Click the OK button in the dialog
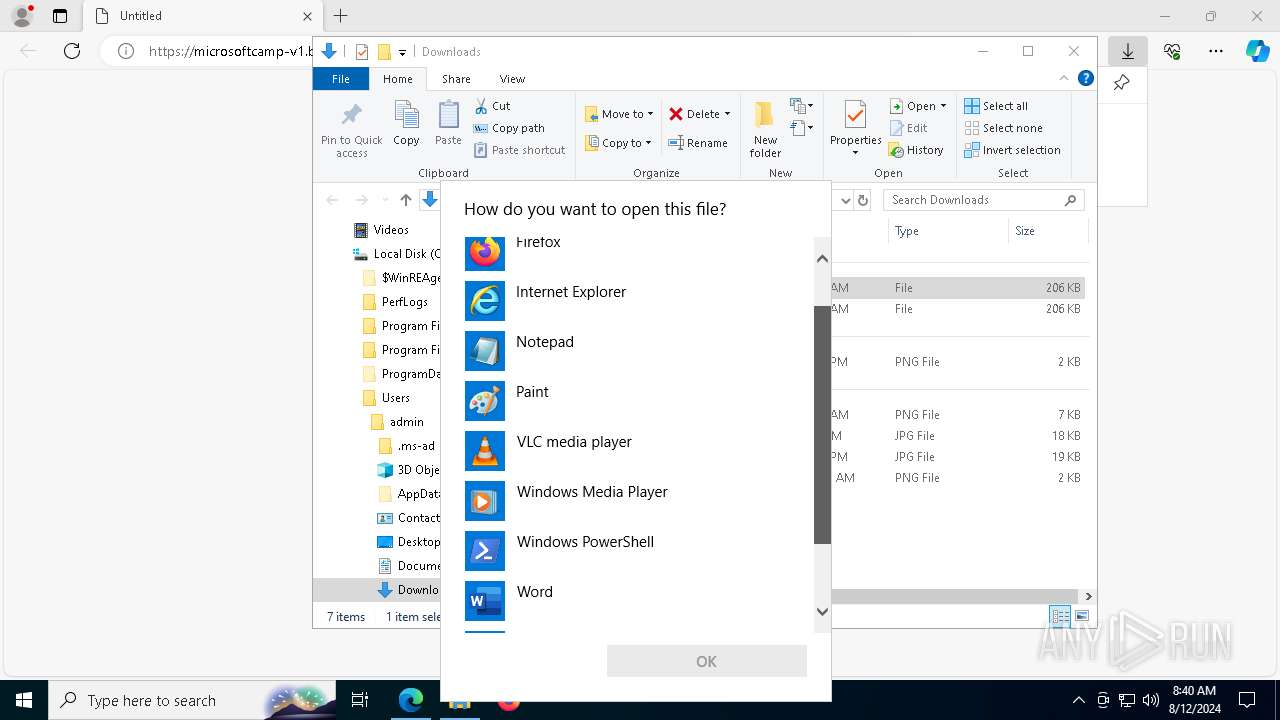This screenshot has width=1280, height=720. (x=706, y=661)
